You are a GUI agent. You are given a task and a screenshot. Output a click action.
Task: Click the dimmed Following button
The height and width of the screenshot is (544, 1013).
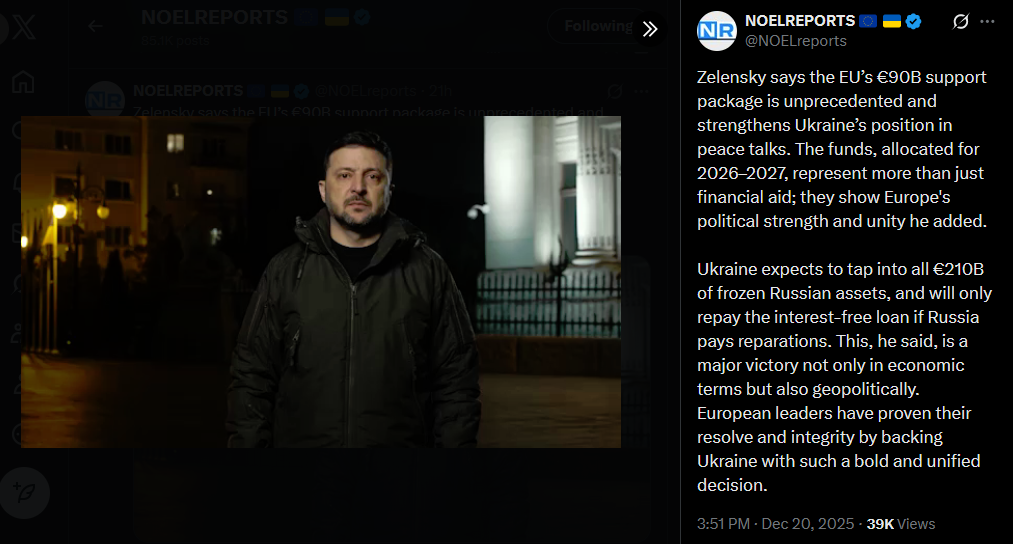click(598, 26)
